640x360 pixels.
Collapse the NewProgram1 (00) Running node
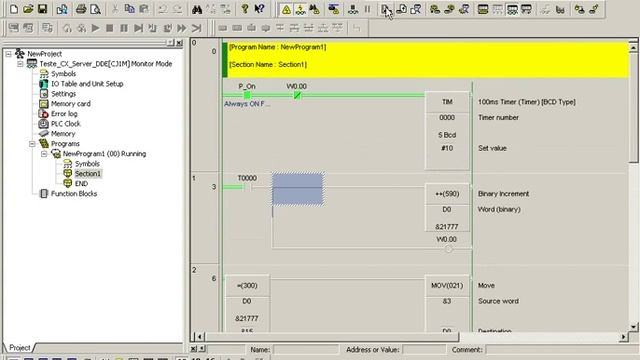pyautogui.click(x=44, y=154)
